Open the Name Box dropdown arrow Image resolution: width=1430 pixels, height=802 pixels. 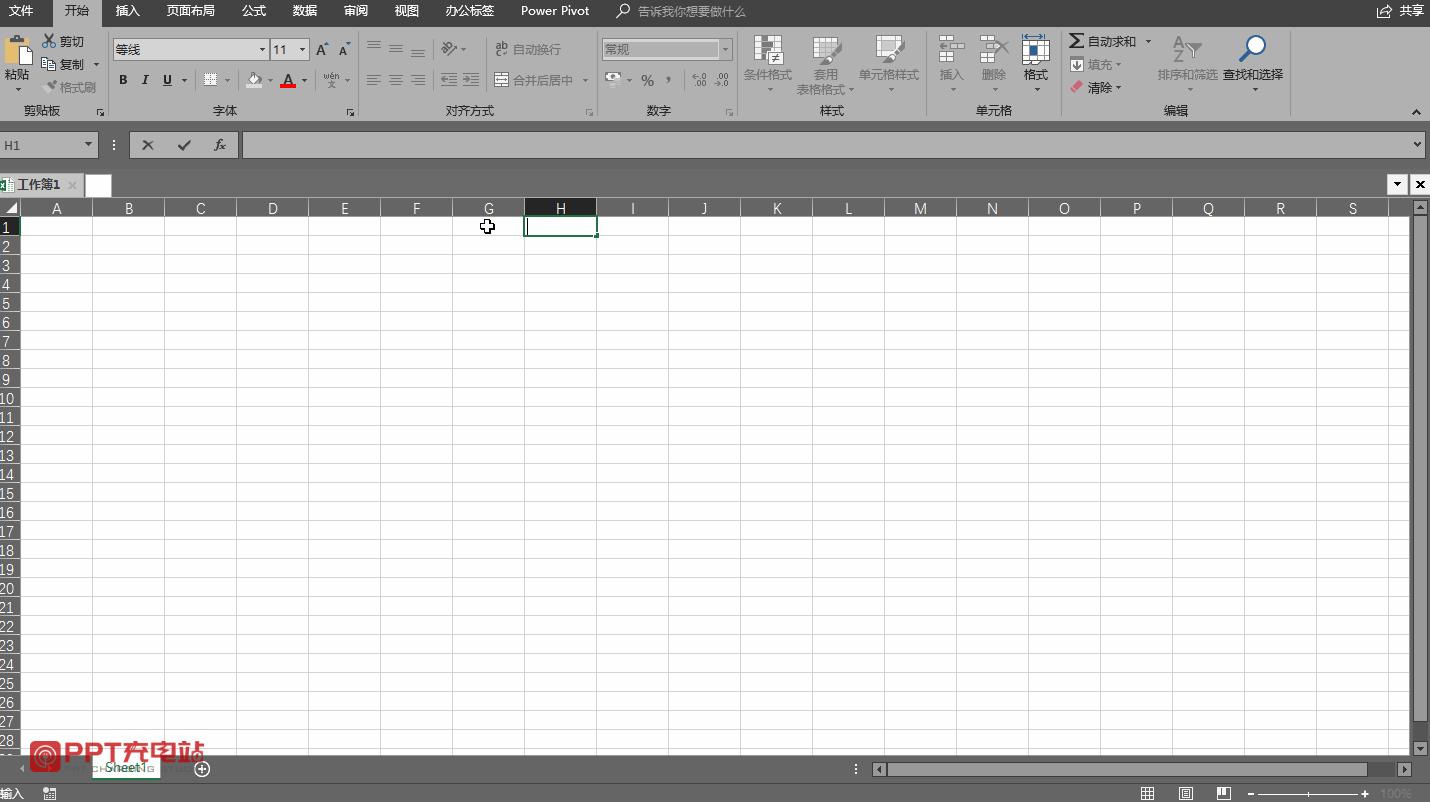(x=88, y=145)
